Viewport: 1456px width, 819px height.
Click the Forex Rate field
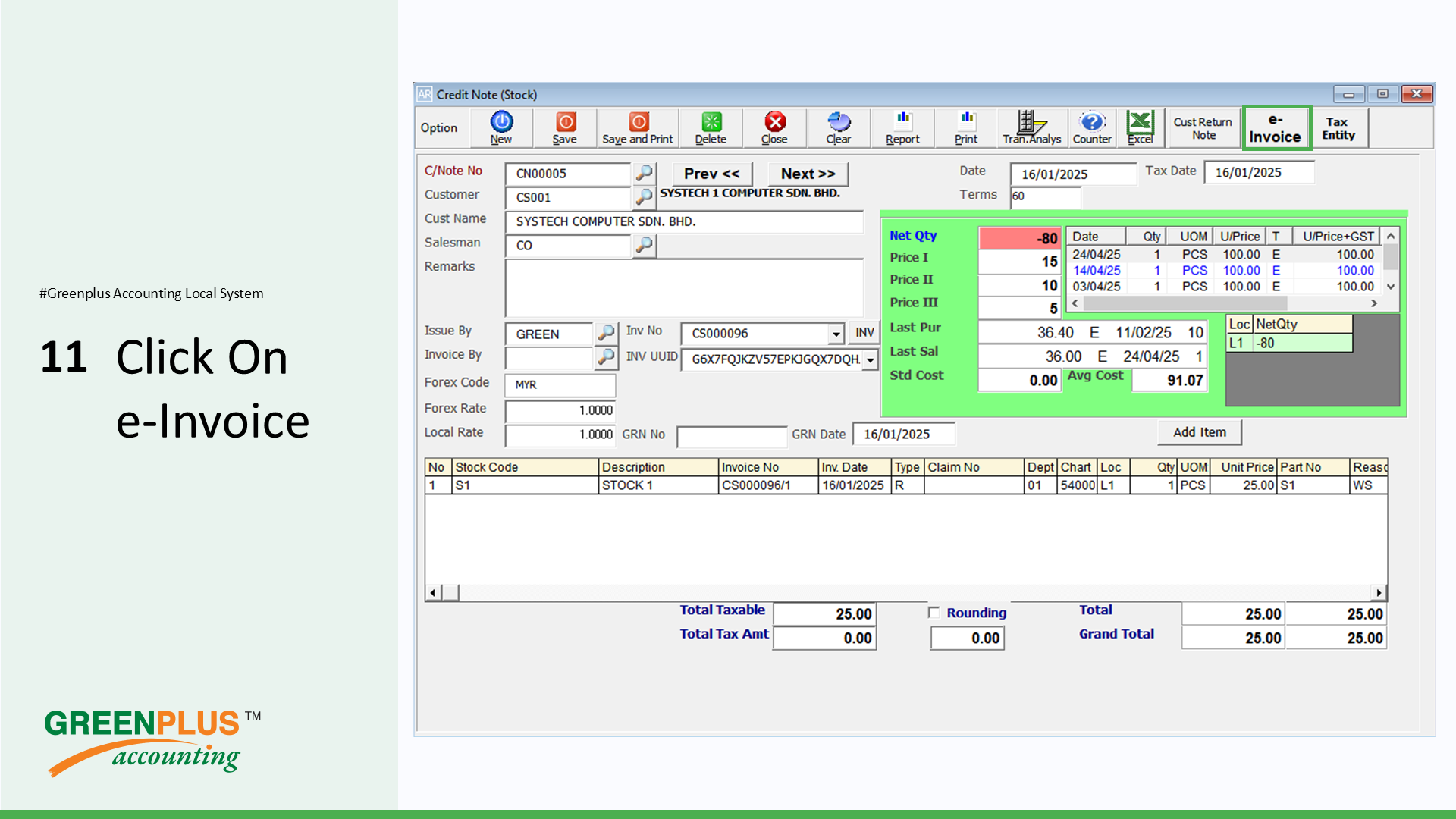[560, 410]
